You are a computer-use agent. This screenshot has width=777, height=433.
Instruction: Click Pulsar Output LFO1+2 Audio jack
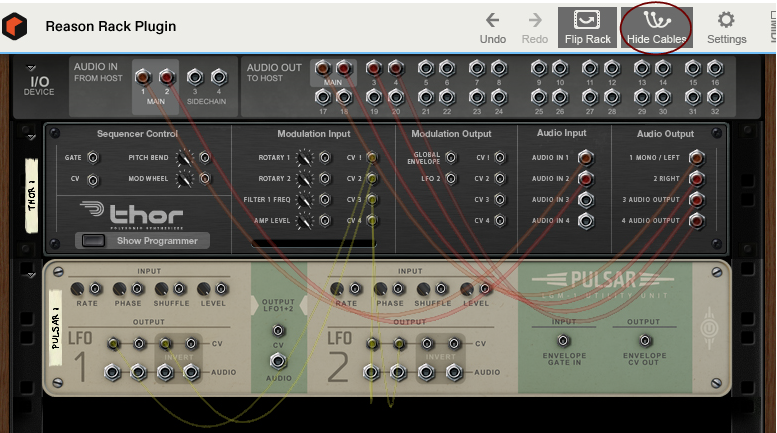click(278, 362)
